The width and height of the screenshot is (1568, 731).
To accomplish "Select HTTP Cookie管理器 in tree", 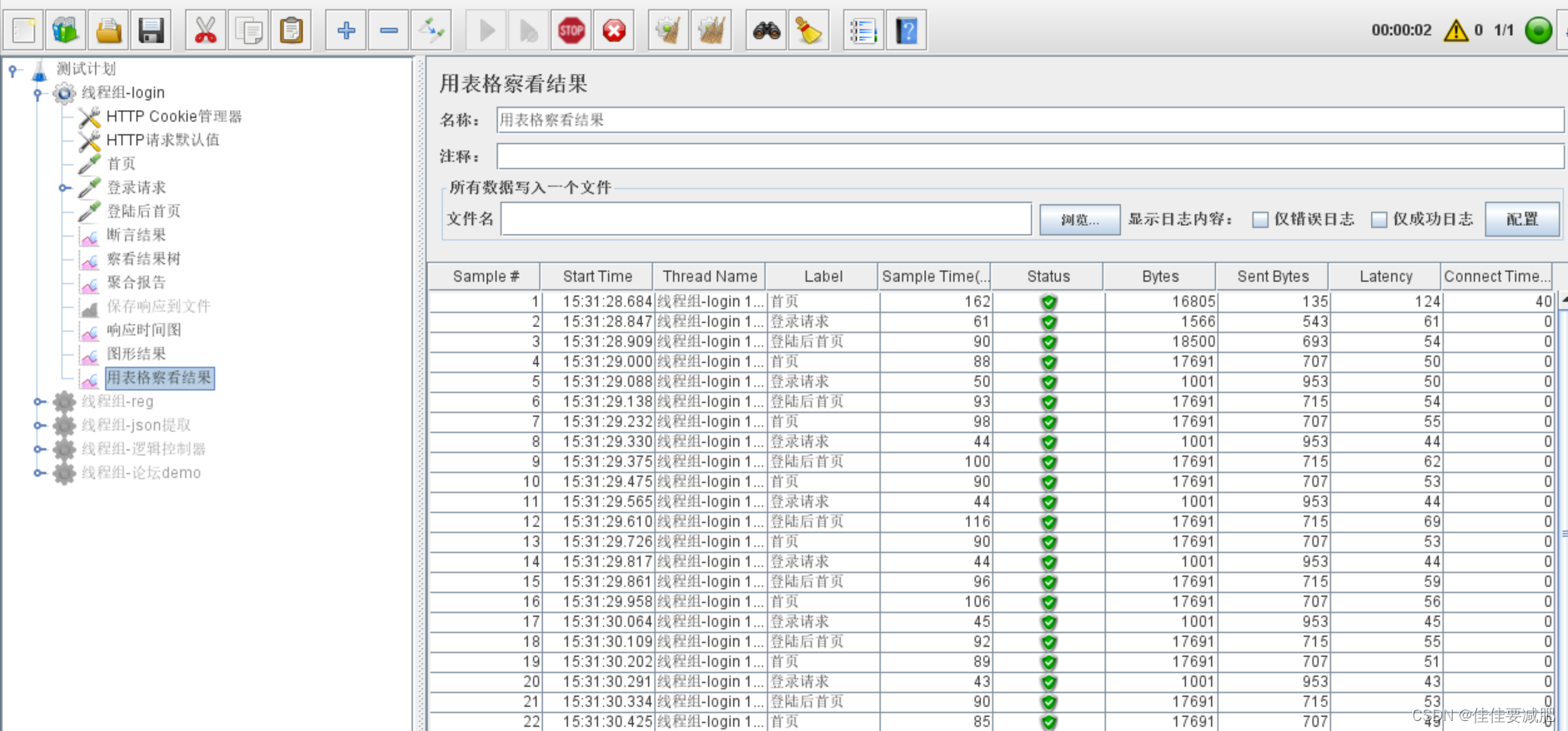I will pos(173,117).
